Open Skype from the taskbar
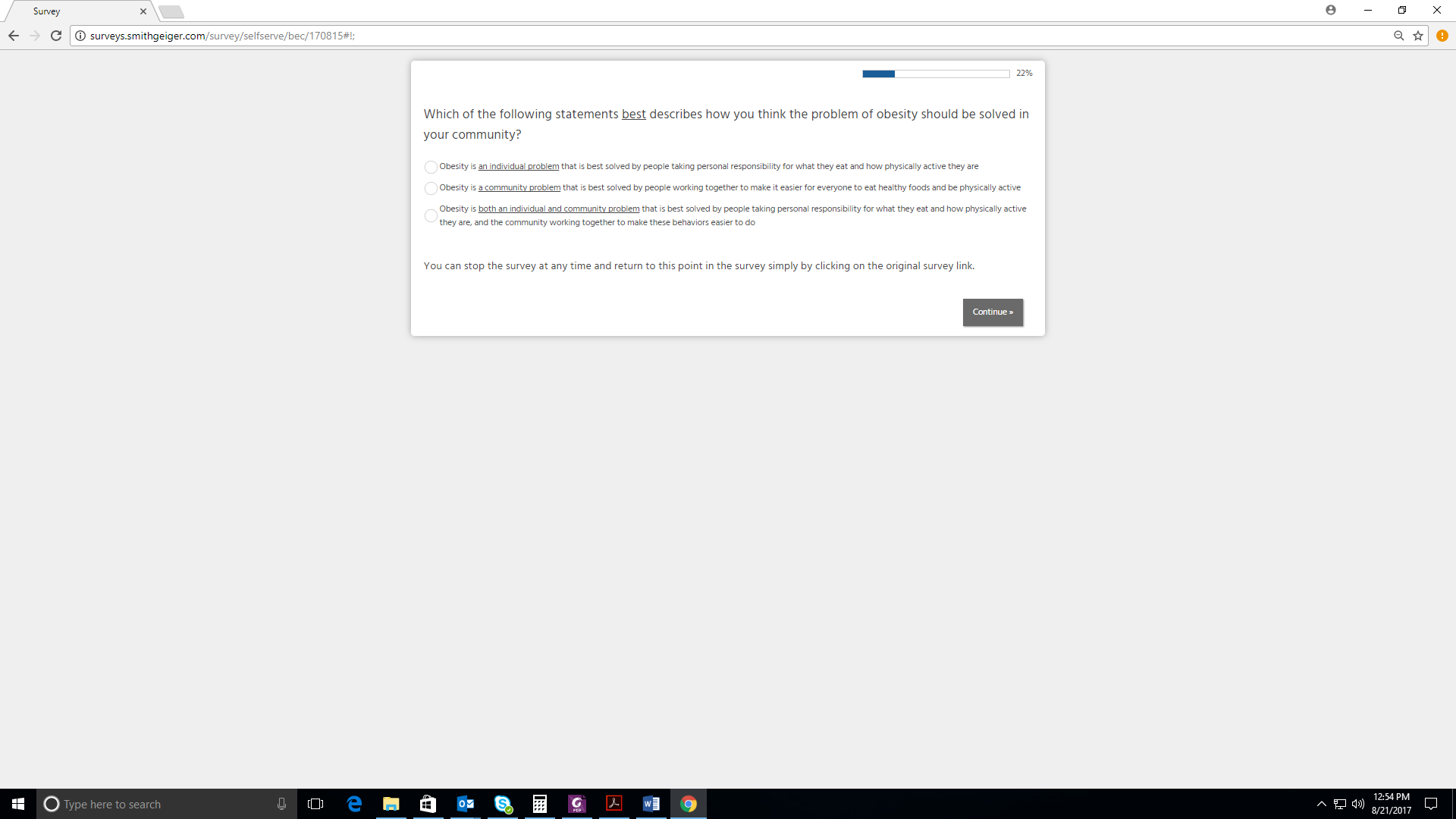Image resolution: width=1456 pixels, height=819 pixels. 503,804
